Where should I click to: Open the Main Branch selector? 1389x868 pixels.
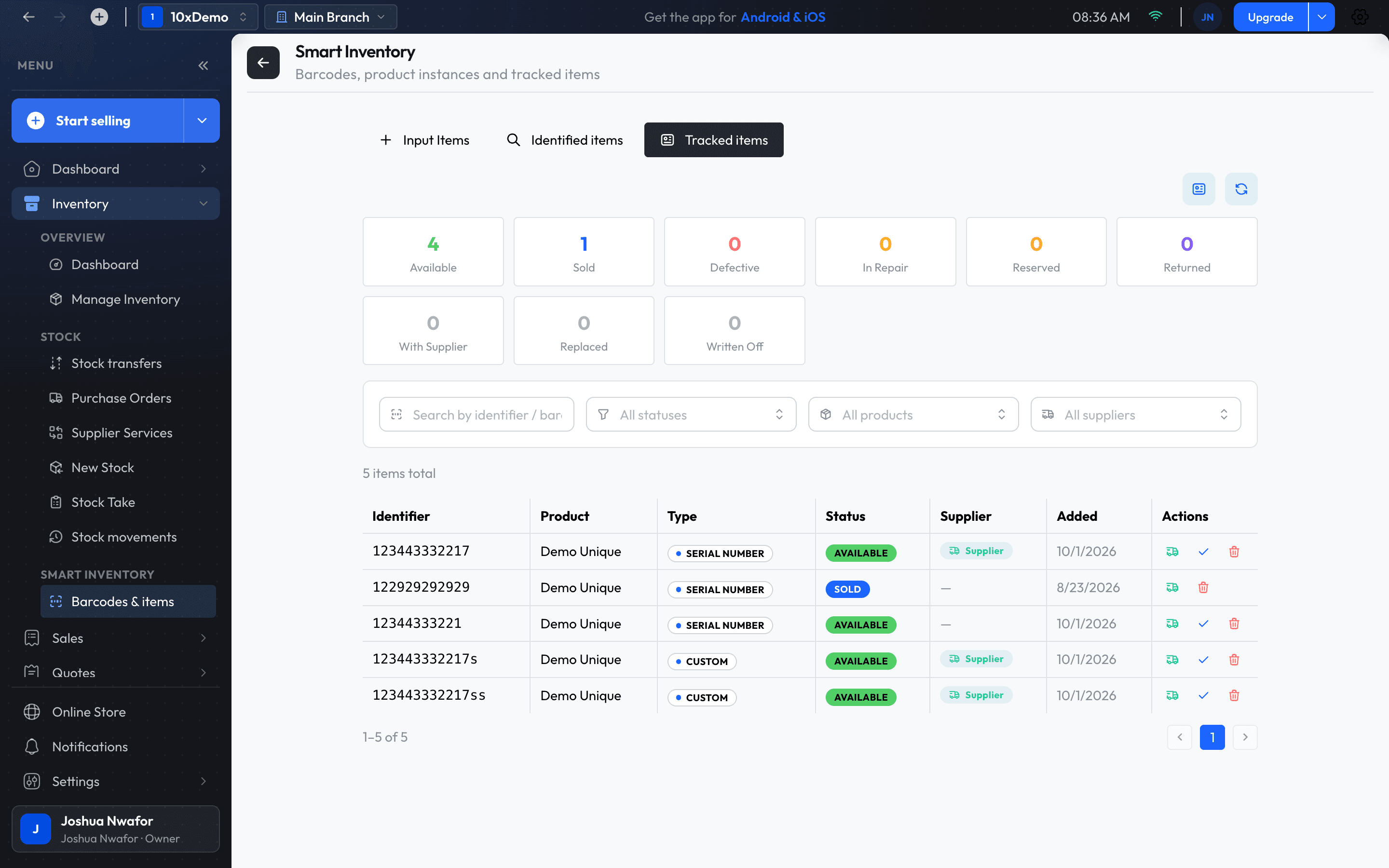[x=330, y=17]
